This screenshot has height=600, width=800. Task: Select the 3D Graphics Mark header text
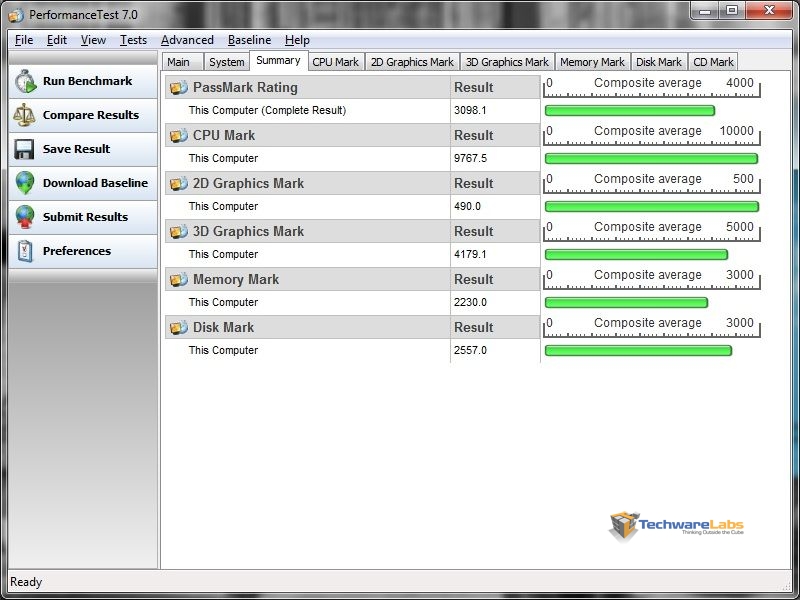(x=248, y=232)
